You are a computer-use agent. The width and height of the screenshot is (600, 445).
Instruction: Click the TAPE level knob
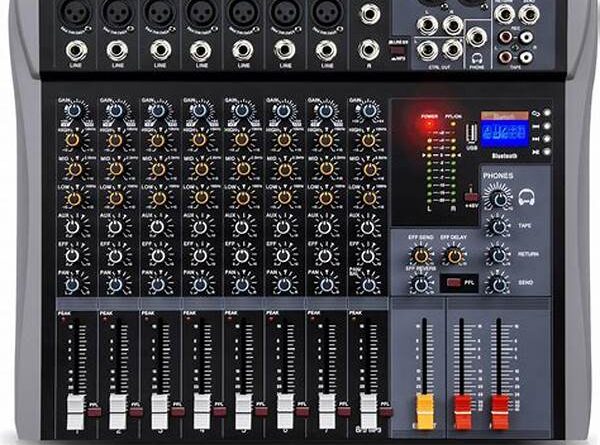[x=496, y=228]
